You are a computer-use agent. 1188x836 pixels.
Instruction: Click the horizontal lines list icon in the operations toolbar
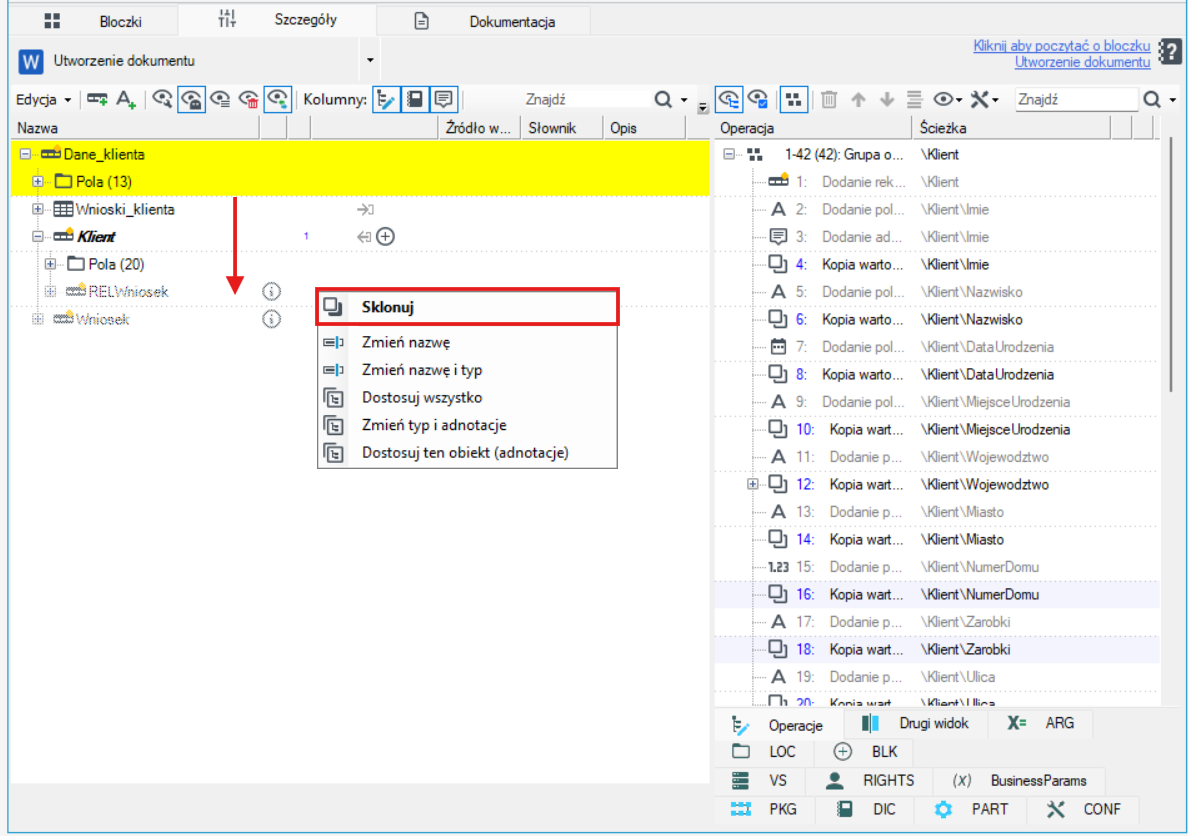(914, 99)
